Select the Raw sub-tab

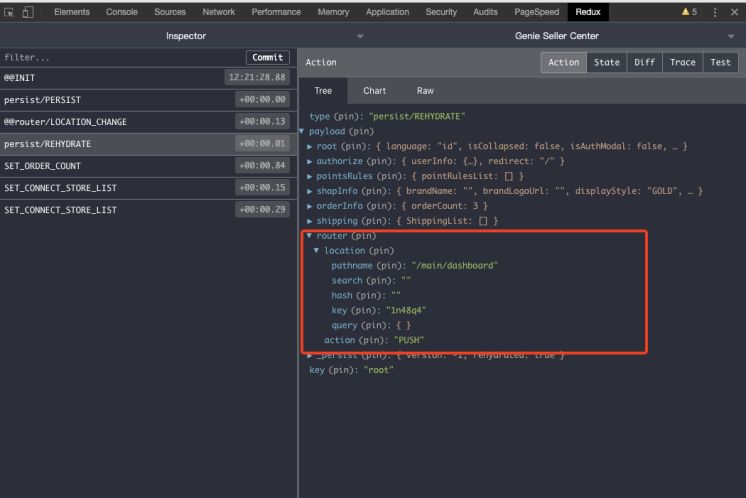425,91
